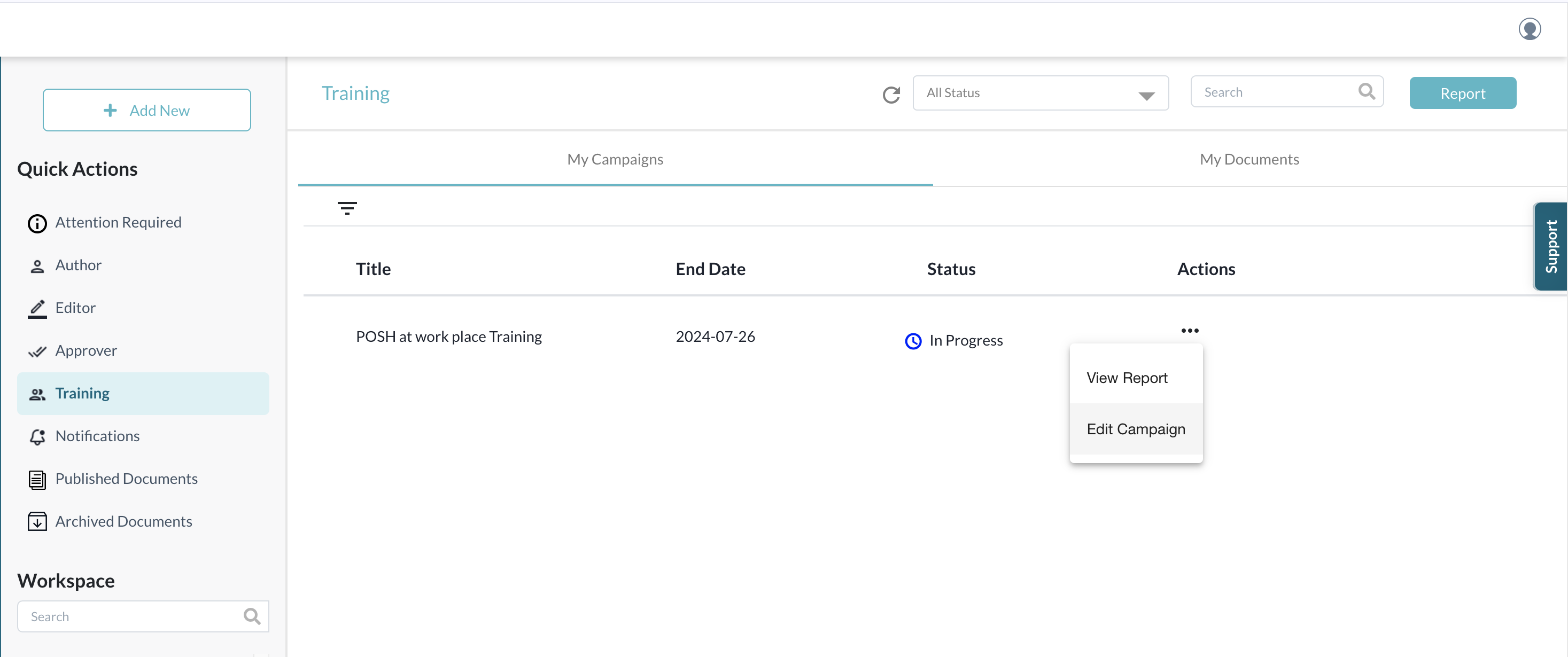Switch to the My Documents tab
This screenshot has width=1568, height=657.
pyautogui.click(x=1249, y=159)
